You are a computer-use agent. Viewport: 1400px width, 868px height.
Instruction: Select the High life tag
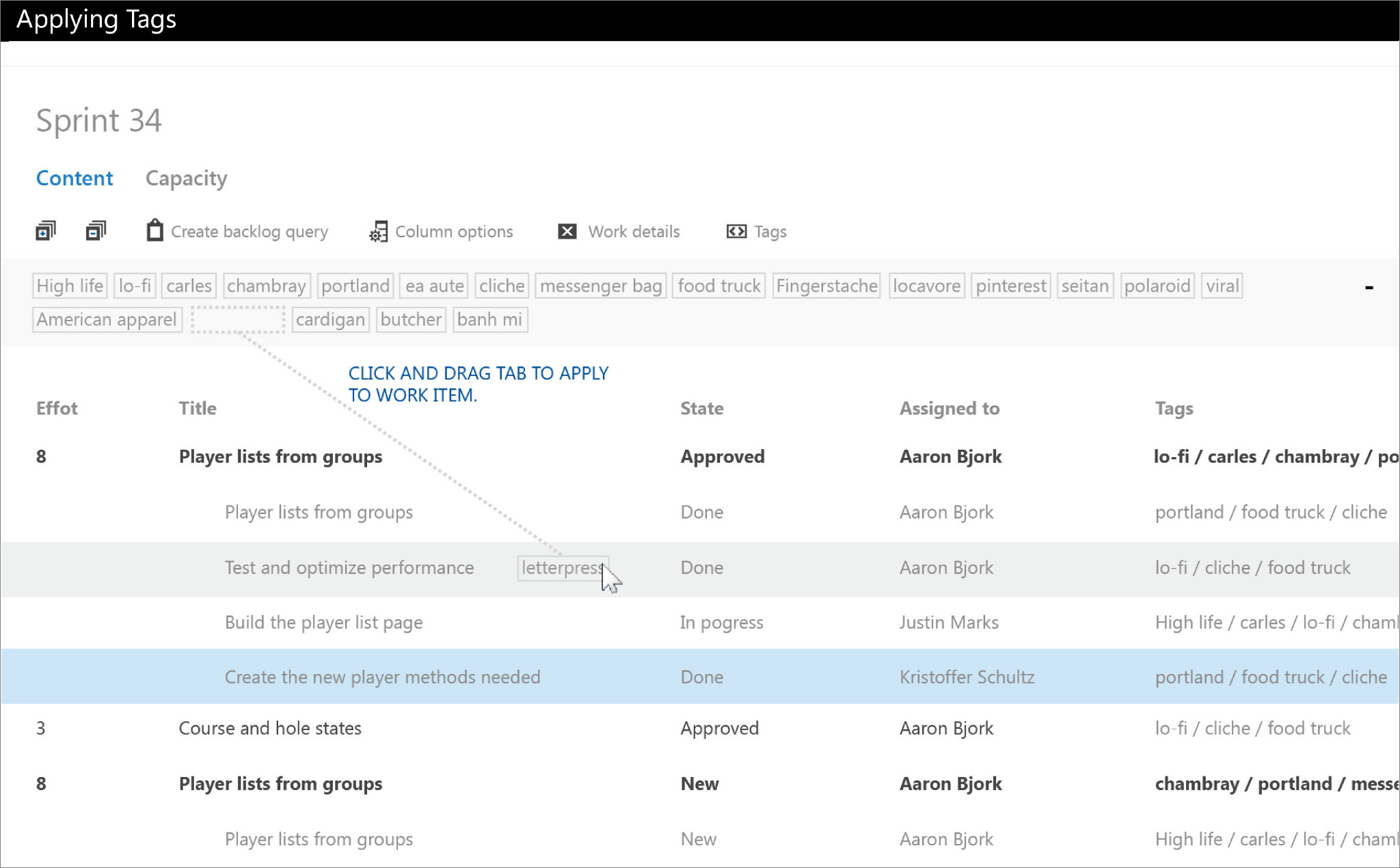tap(70, 286)
